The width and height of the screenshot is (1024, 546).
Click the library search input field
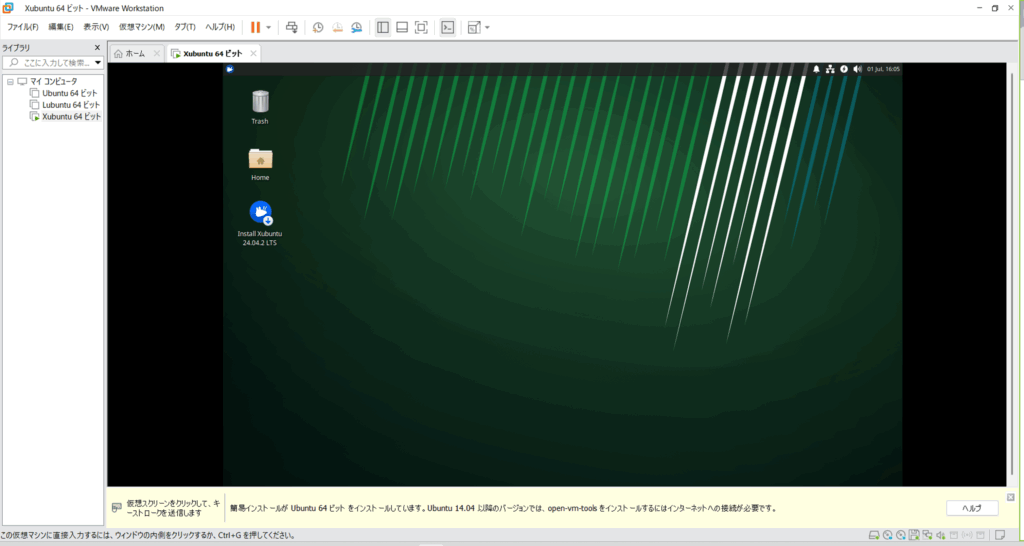[x=50, y=62]
